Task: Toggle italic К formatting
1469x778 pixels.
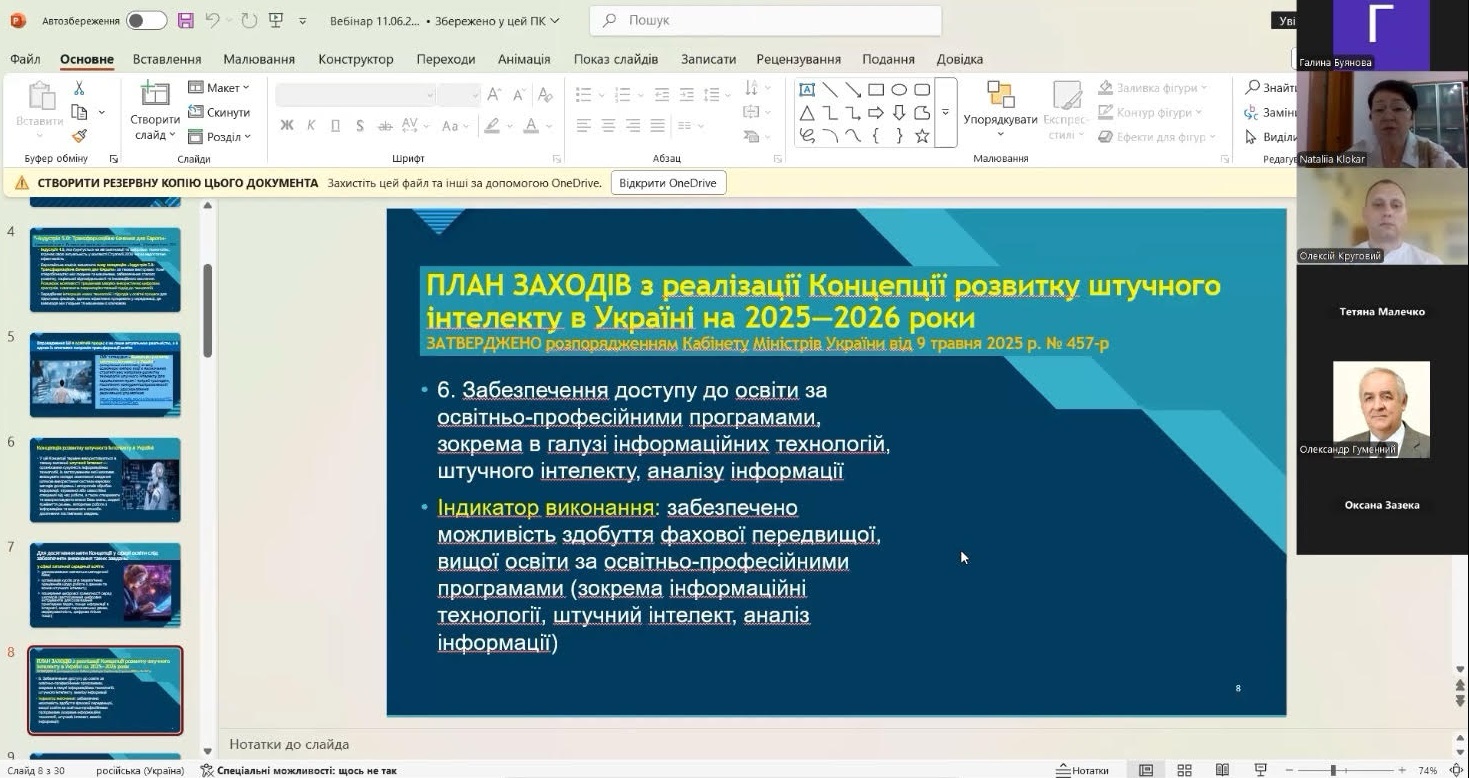Action: pos(311,126)
